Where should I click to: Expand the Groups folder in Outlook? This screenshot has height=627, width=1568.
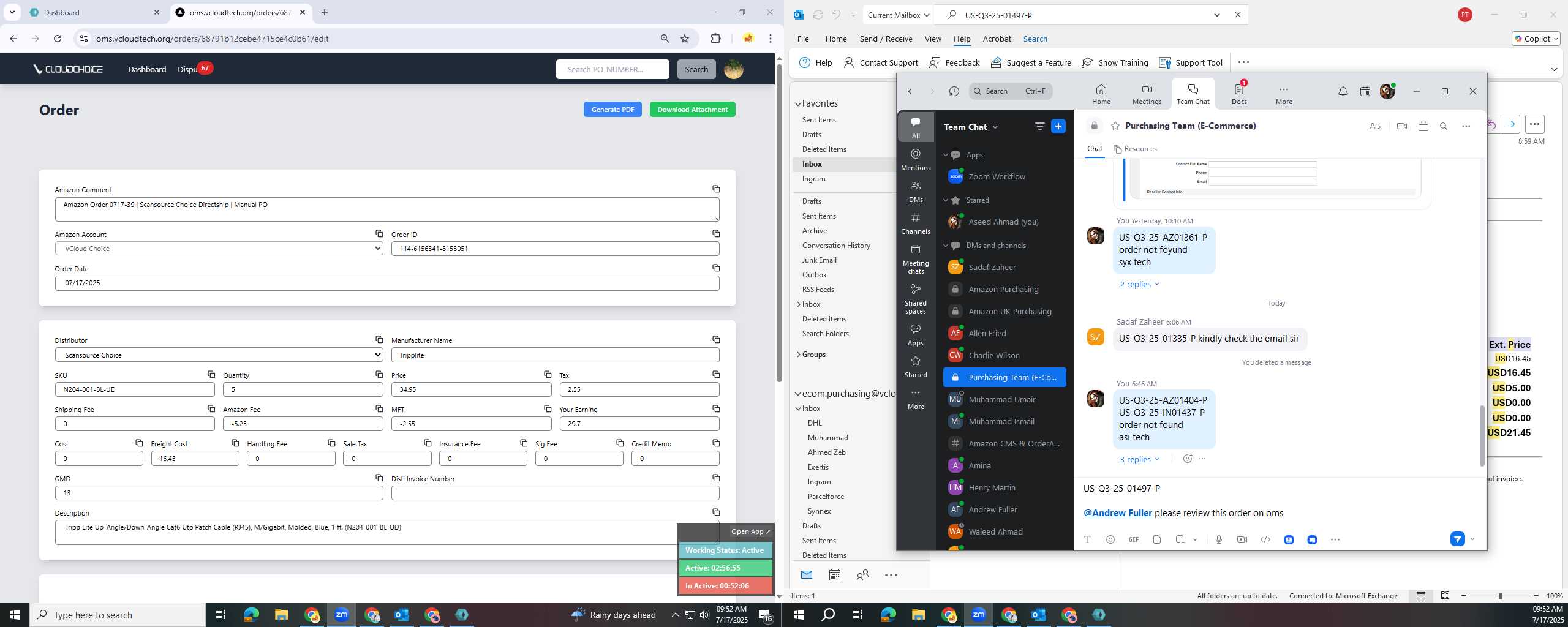pos(799,355)
